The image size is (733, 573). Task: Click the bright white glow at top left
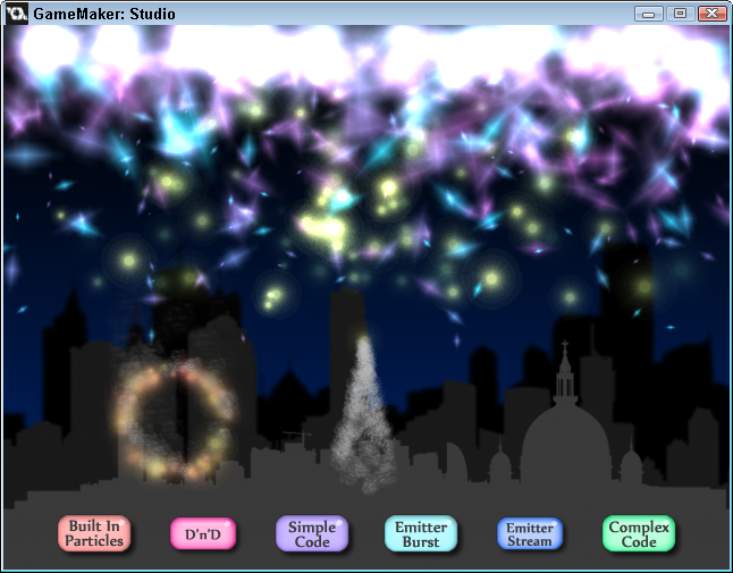50,48
